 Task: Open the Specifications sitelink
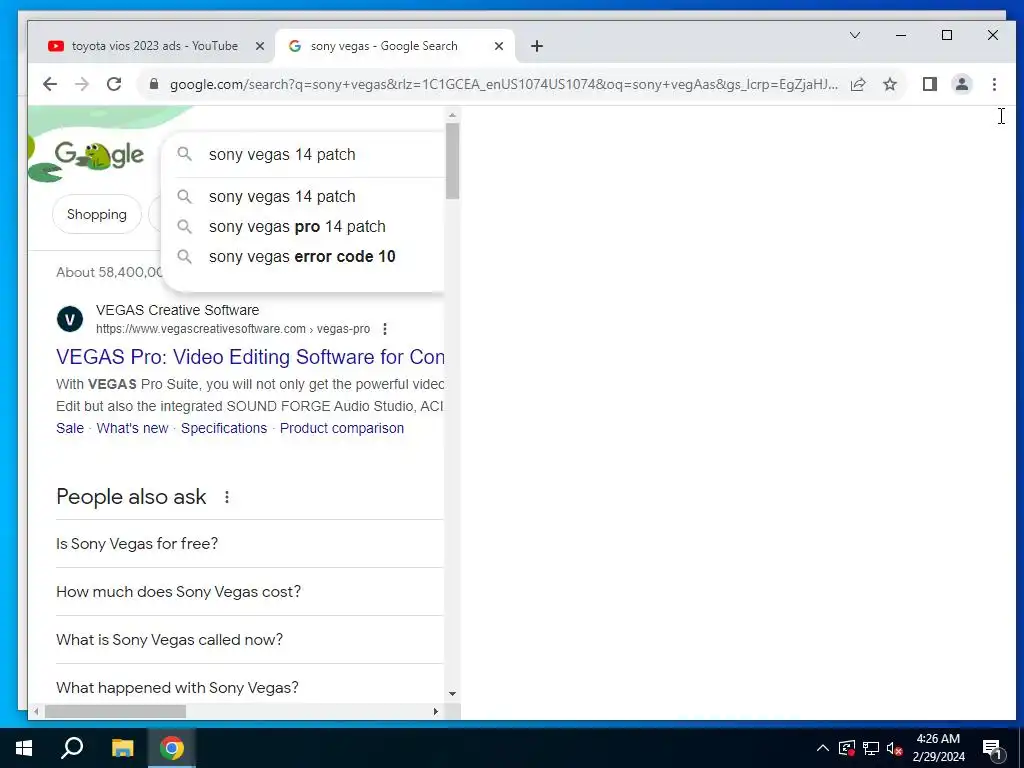tap(224, 428)
